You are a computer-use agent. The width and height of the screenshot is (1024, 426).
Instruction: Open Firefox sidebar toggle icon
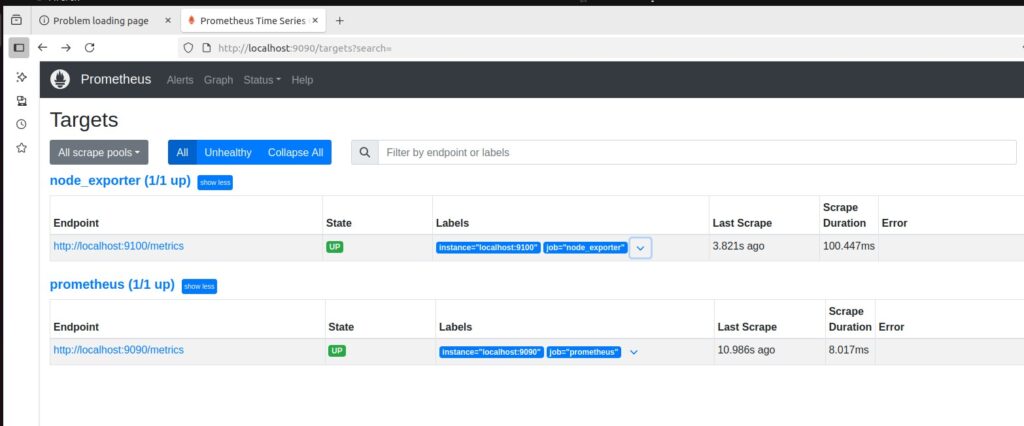pyautogui.click(x=19, y=48)
